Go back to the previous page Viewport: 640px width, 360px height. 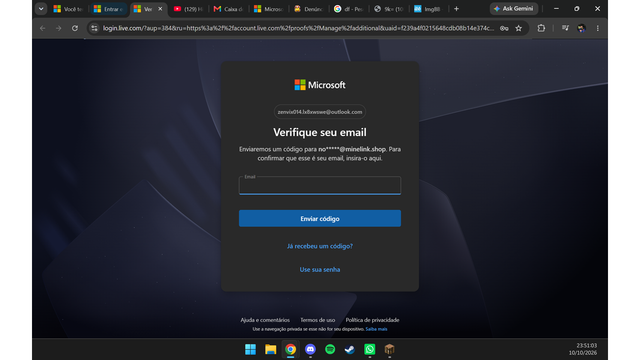click(42, 28)
